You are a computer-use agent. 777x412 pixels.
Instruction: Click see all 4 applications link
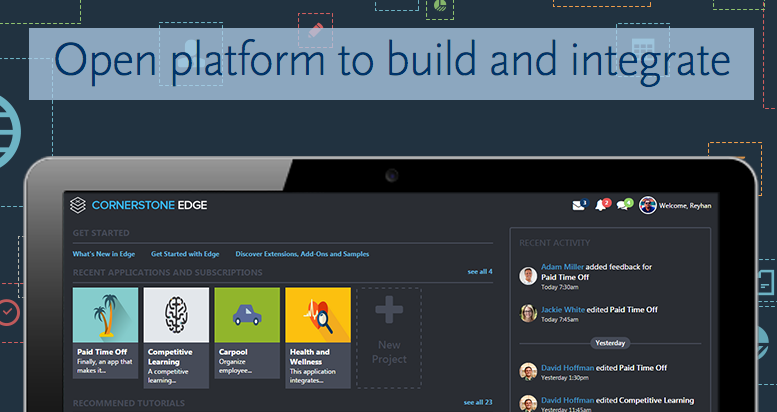click(480, 272)
